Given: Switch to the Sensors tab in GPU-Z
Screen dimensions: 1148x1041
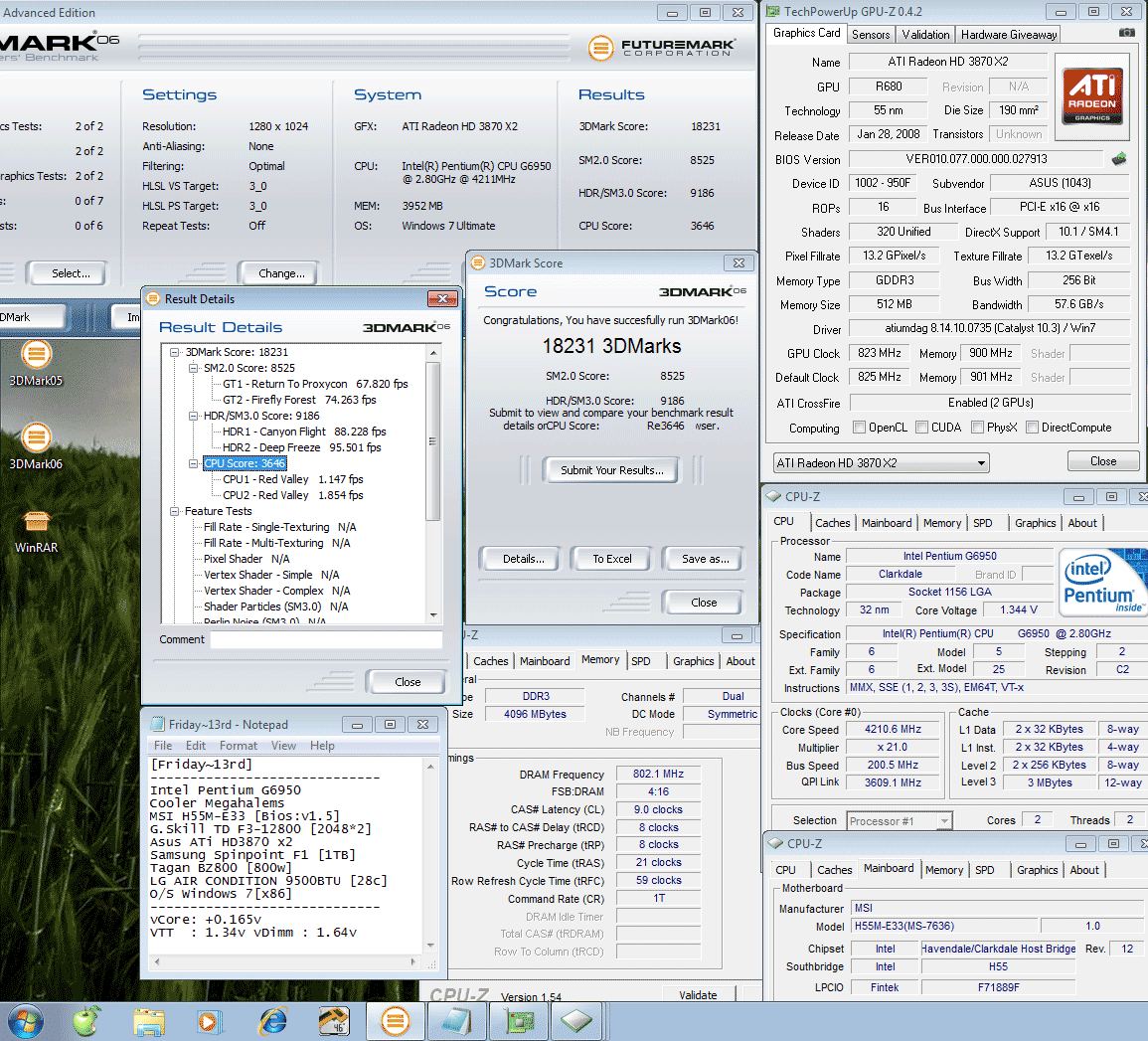Looking at the screenshot, I should [871, 35].
